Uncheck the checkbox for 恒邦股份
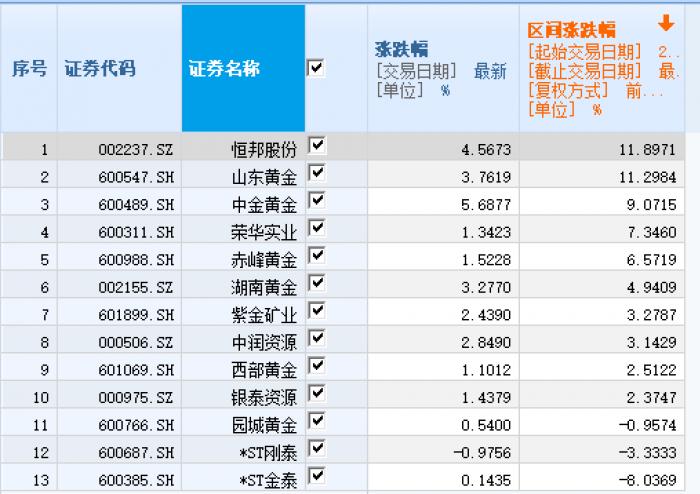700x494 pixels. coord(317,145)
